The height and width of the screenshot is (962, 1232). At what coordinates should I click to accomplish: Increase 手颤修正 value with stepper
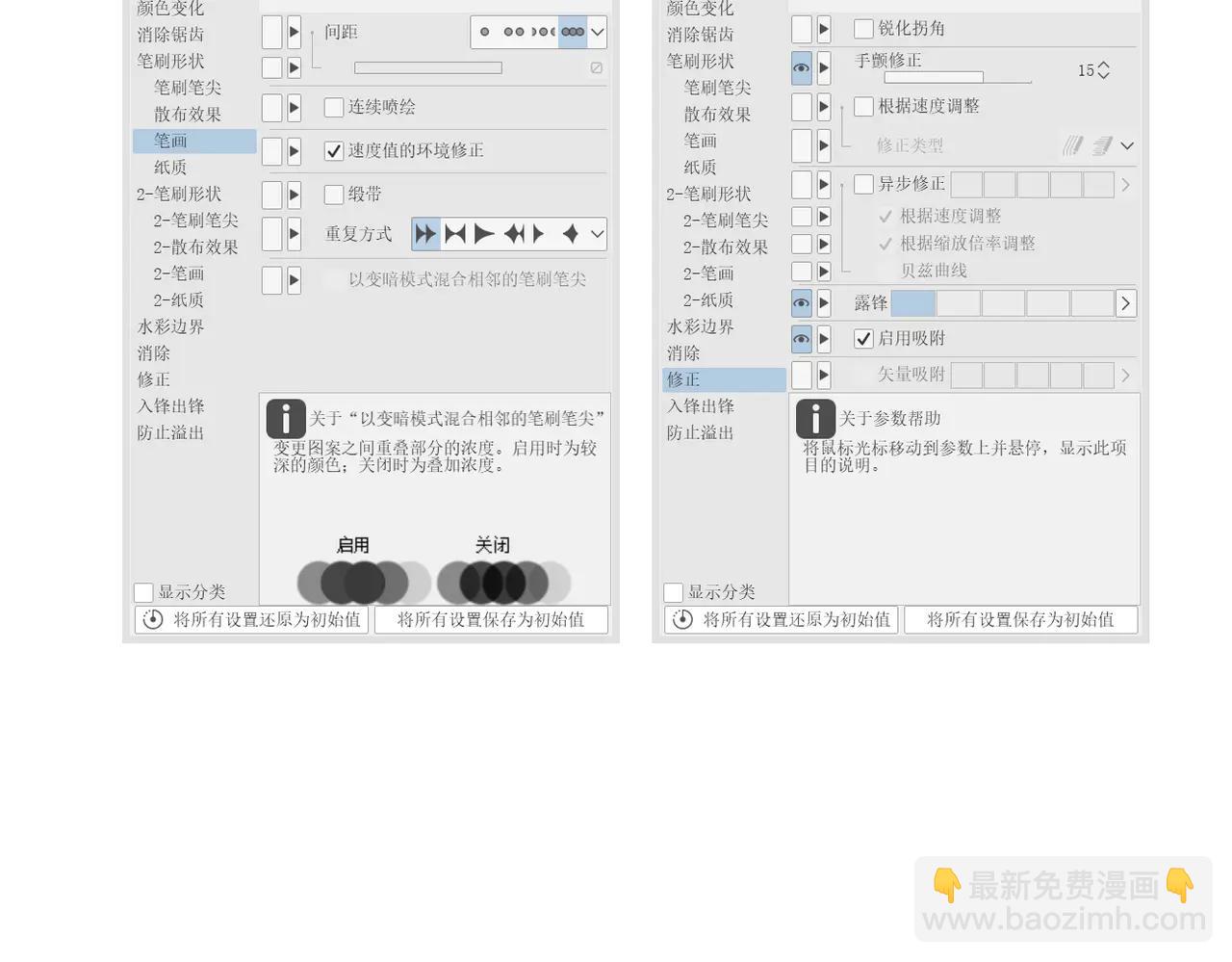click(1103, 65)
